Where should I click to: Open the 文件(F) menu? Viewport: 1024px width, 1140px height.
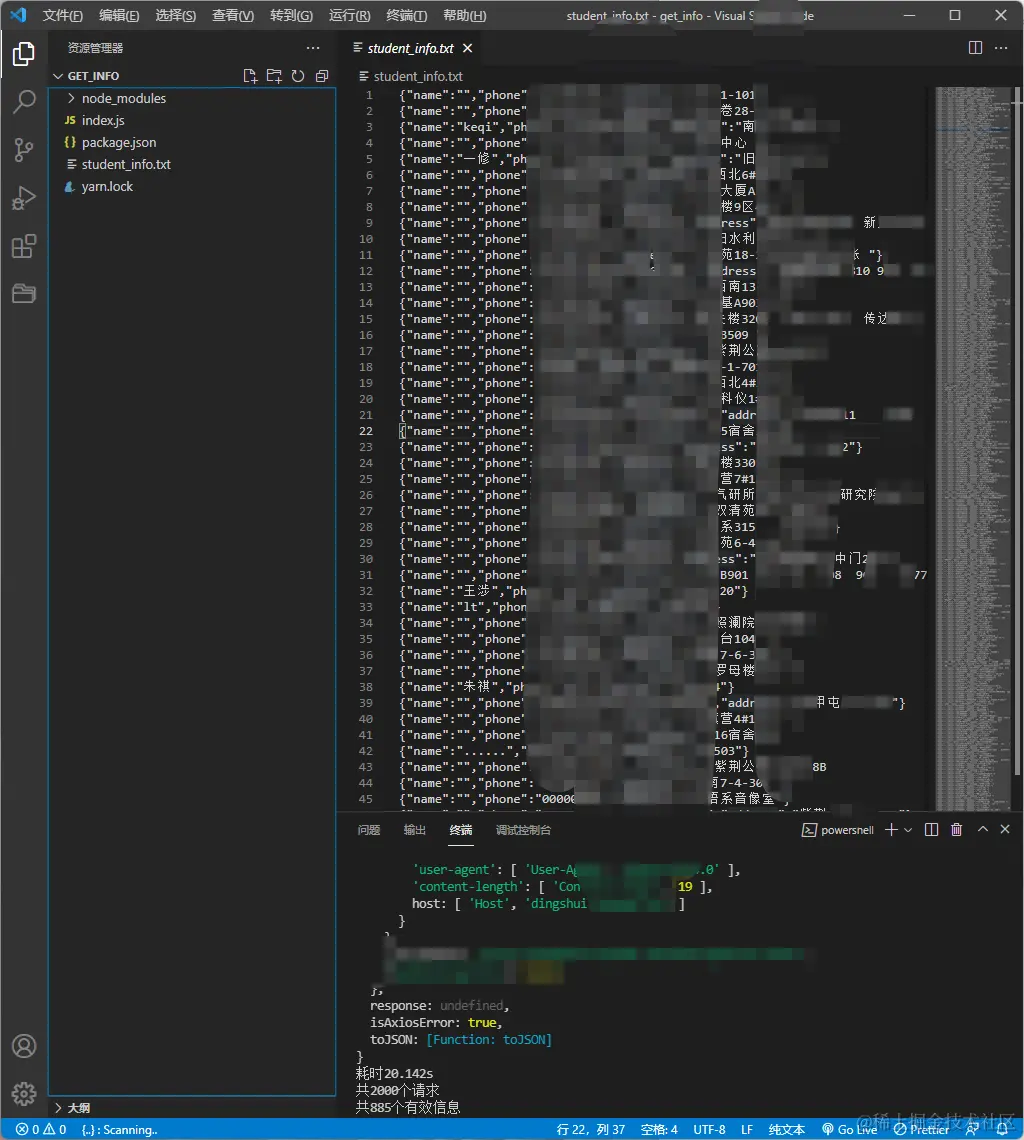click(63, 15)
